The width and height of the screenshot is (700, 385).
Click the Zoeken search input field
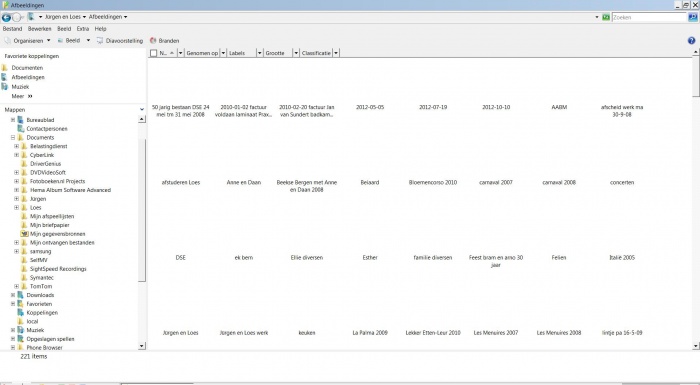[649, 17]
